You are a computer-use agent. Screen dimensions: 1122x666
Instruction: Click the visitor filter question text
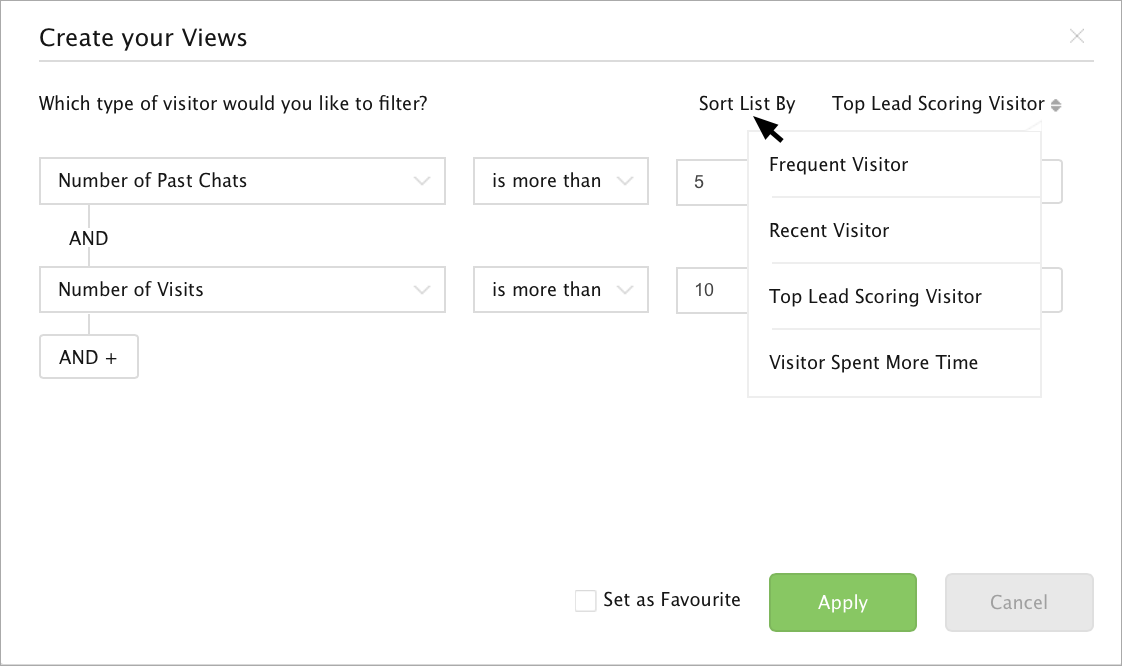pyautogui.click(x=233, y=103)
